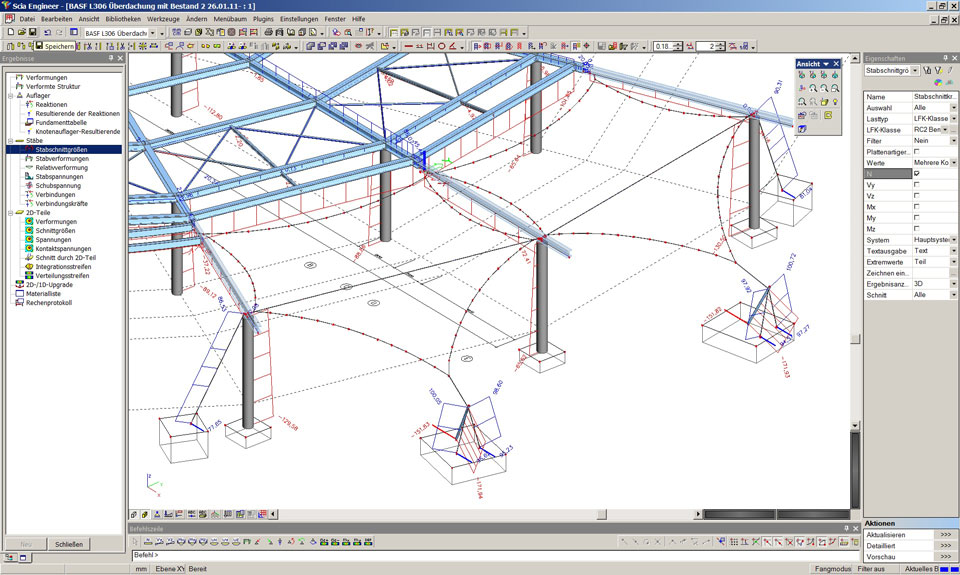Collapse the Stäbe tree node
This screenshot has width=960, height=575.
[10, 141]
